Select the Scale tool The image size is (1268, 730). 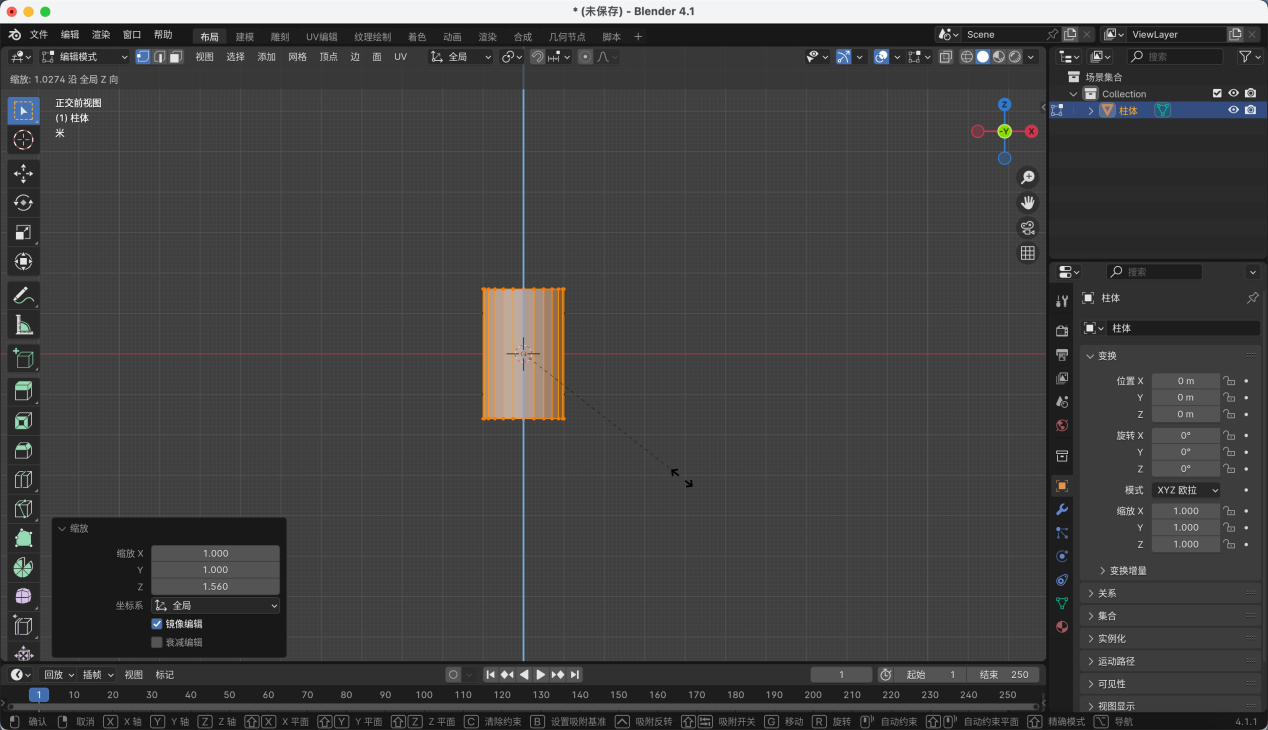[24, 233]
